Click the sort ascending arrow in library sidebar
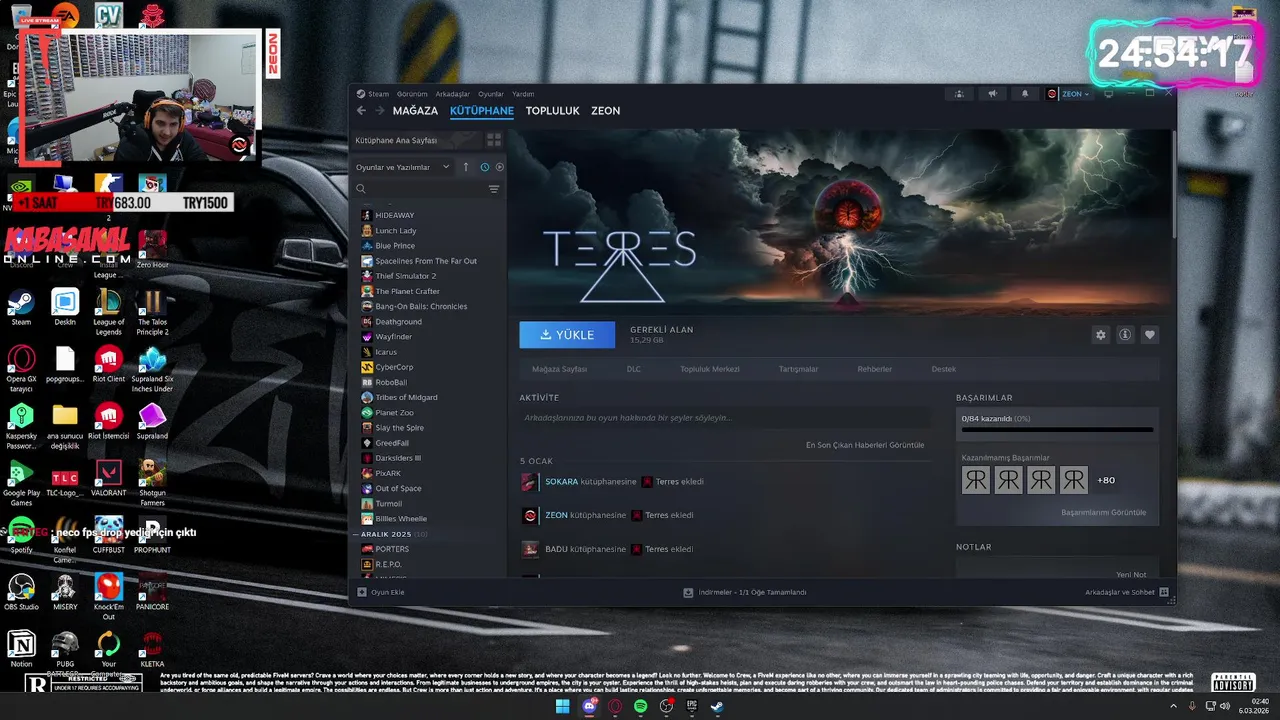This screenshot has height=720, width=1280. (465, 167)
